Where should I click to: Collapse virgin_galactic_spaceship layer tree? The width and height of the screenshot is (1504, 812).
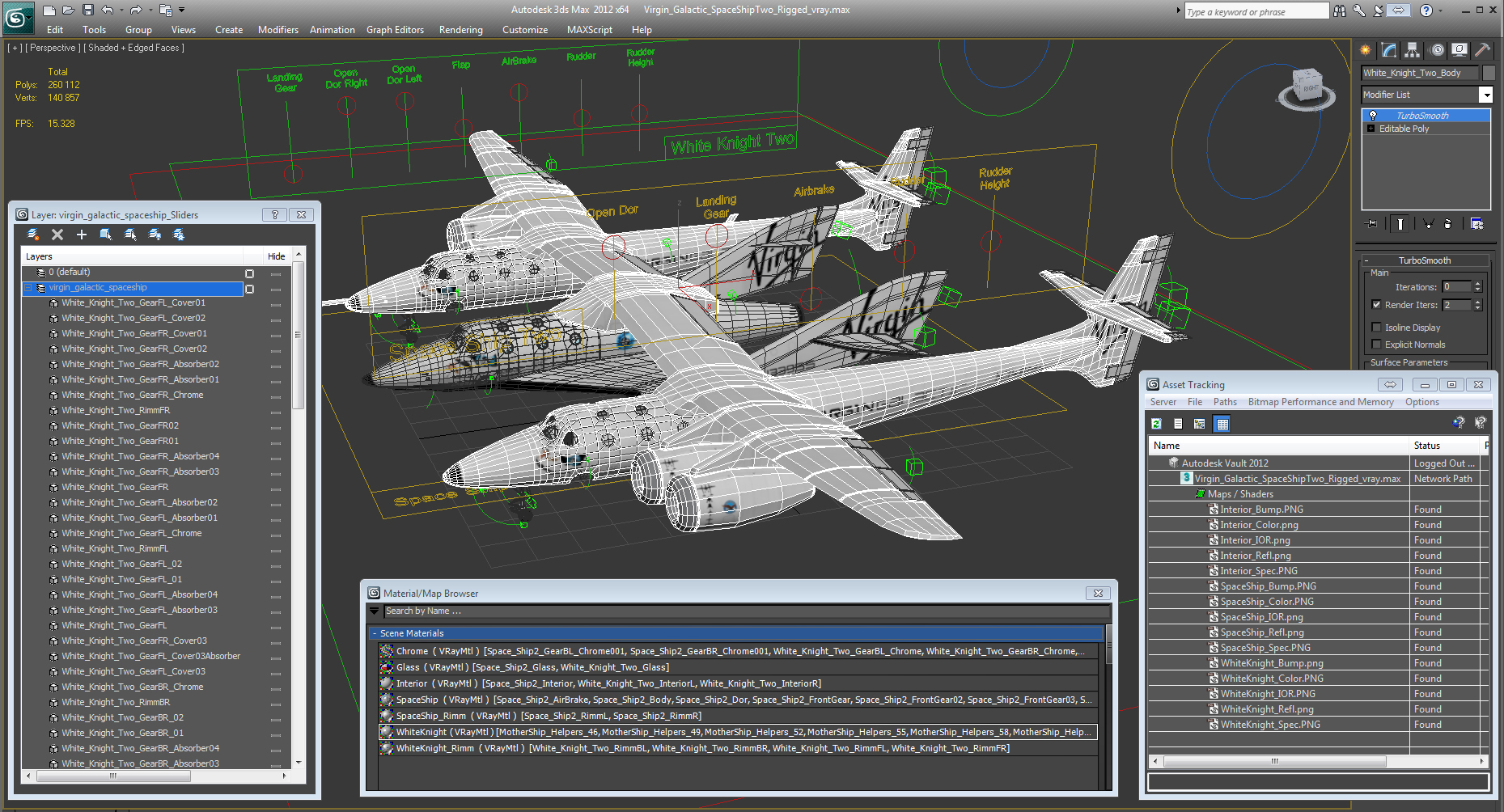coord(28,288)
